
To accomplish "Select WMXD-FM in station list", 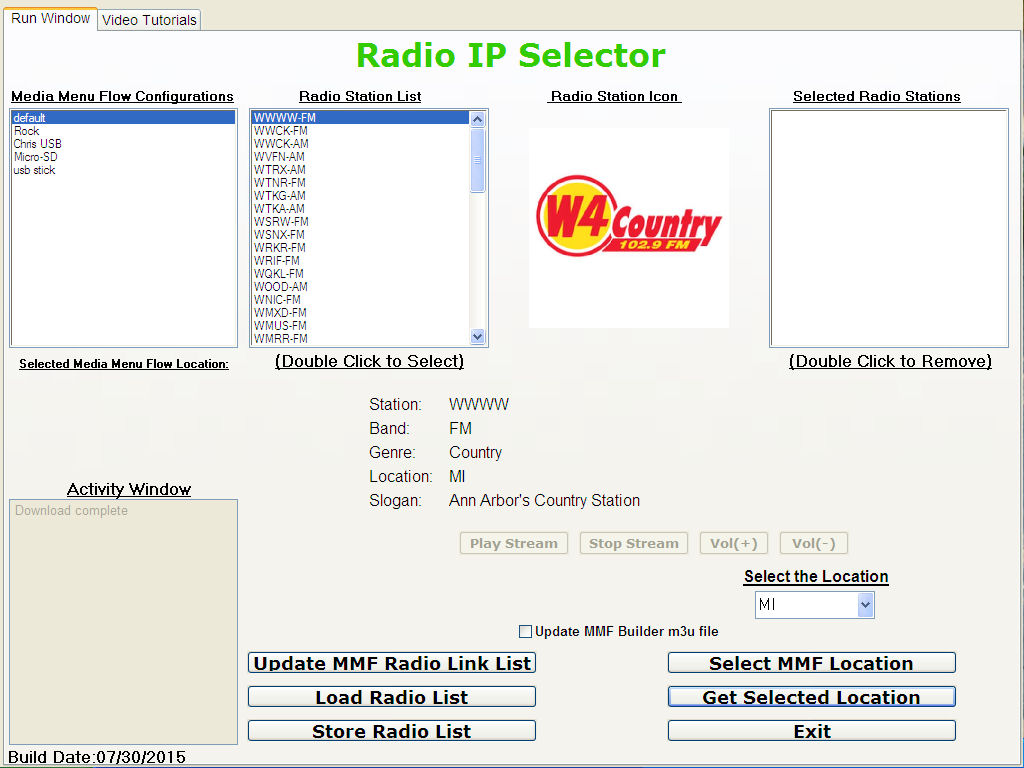I will [x=360, y=313].
